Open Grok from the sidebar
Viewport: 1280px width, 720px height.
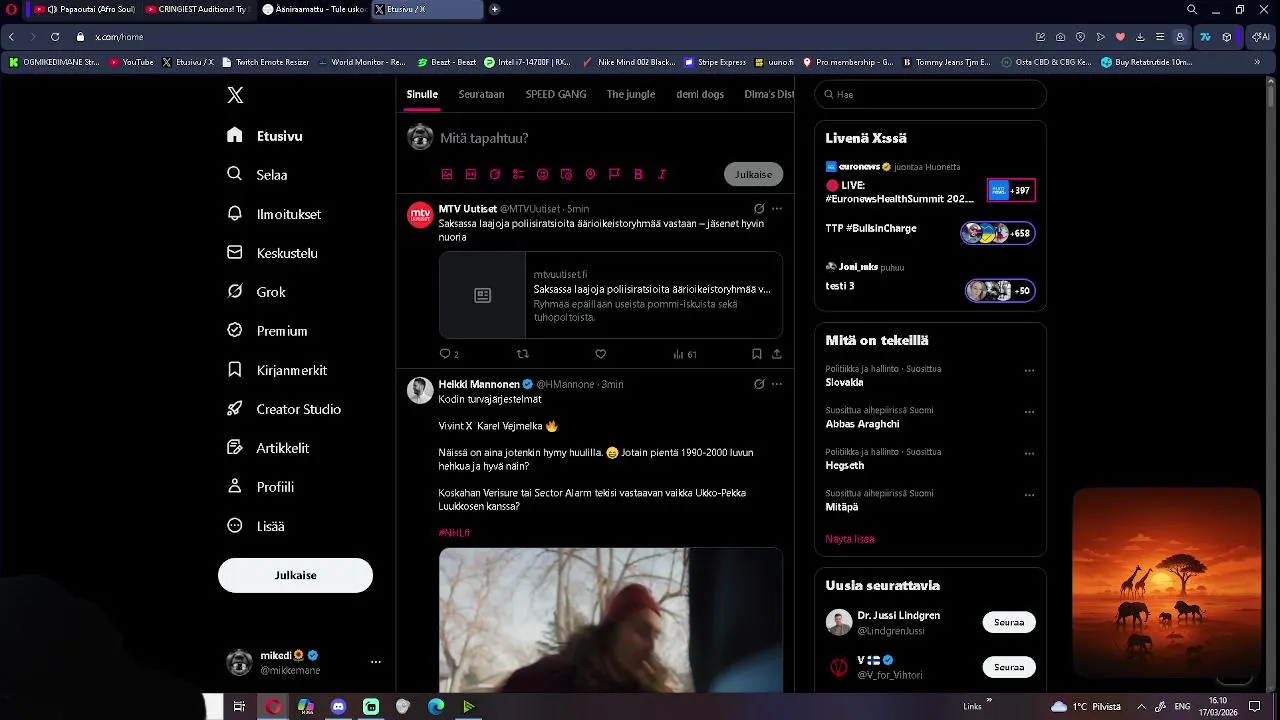(x=256, y=292)
